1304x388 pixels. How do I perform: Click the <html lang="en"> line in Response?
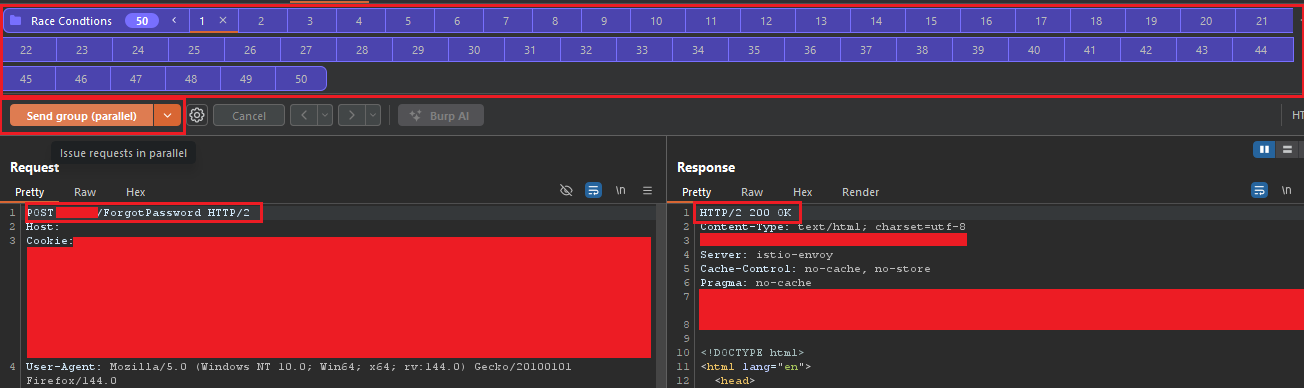pyautogui.click(x=756, y=367)
